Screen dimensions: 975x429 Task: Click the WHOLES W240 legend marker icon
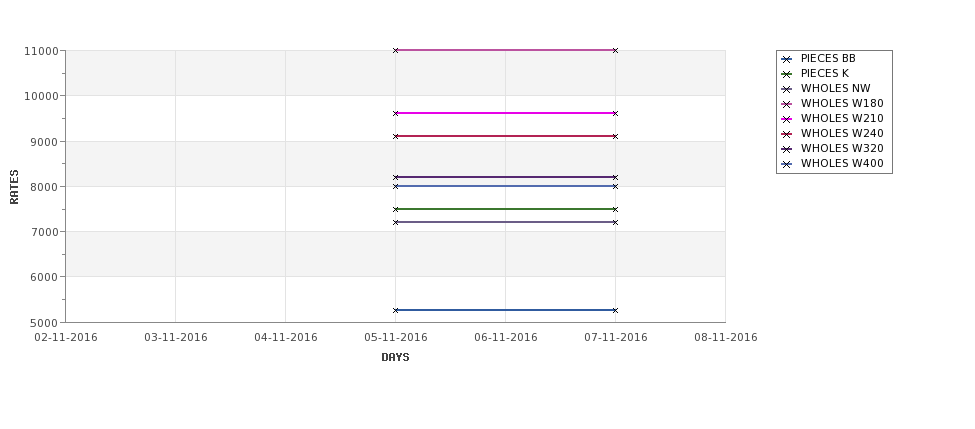point(787,134)
